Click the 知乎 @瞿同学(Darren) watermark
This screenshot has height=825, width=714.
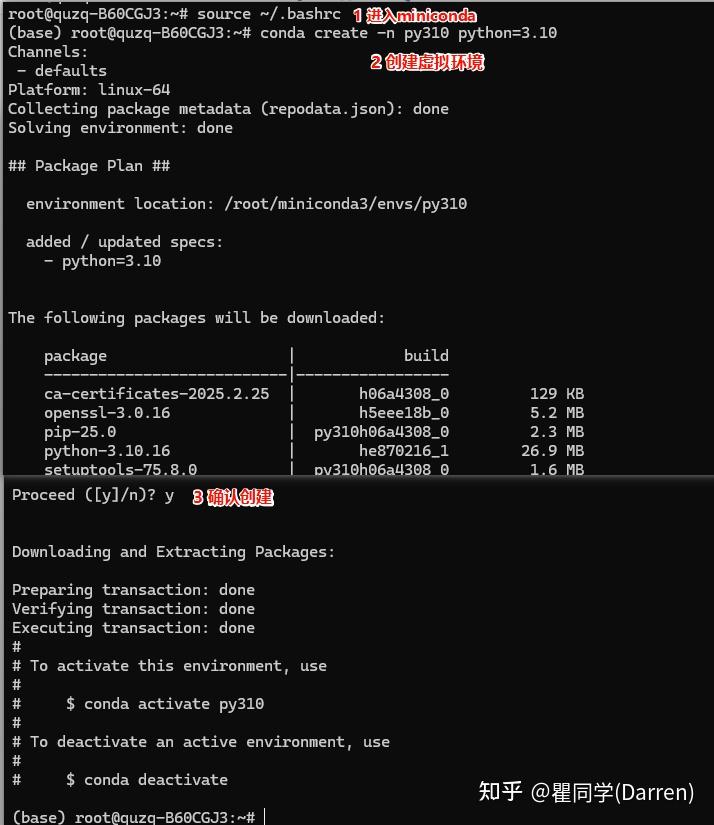pos(586,792)
